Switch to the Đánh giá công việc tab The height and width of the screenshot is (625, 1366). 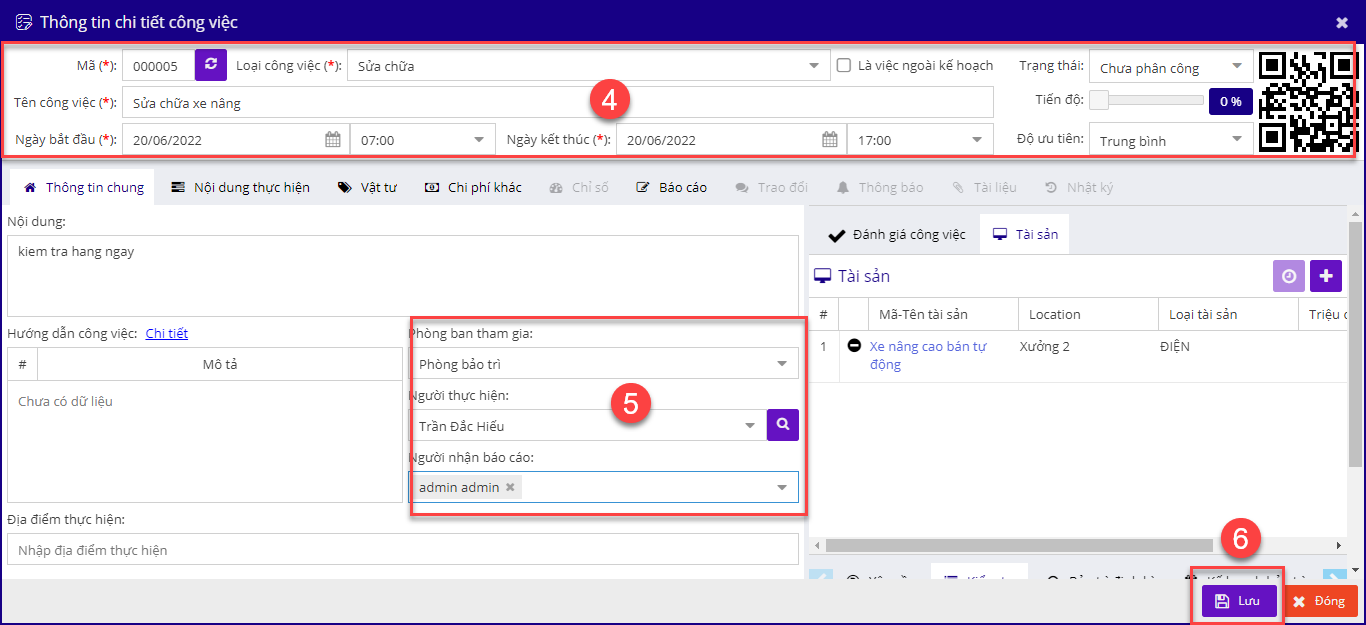point(897,234)
